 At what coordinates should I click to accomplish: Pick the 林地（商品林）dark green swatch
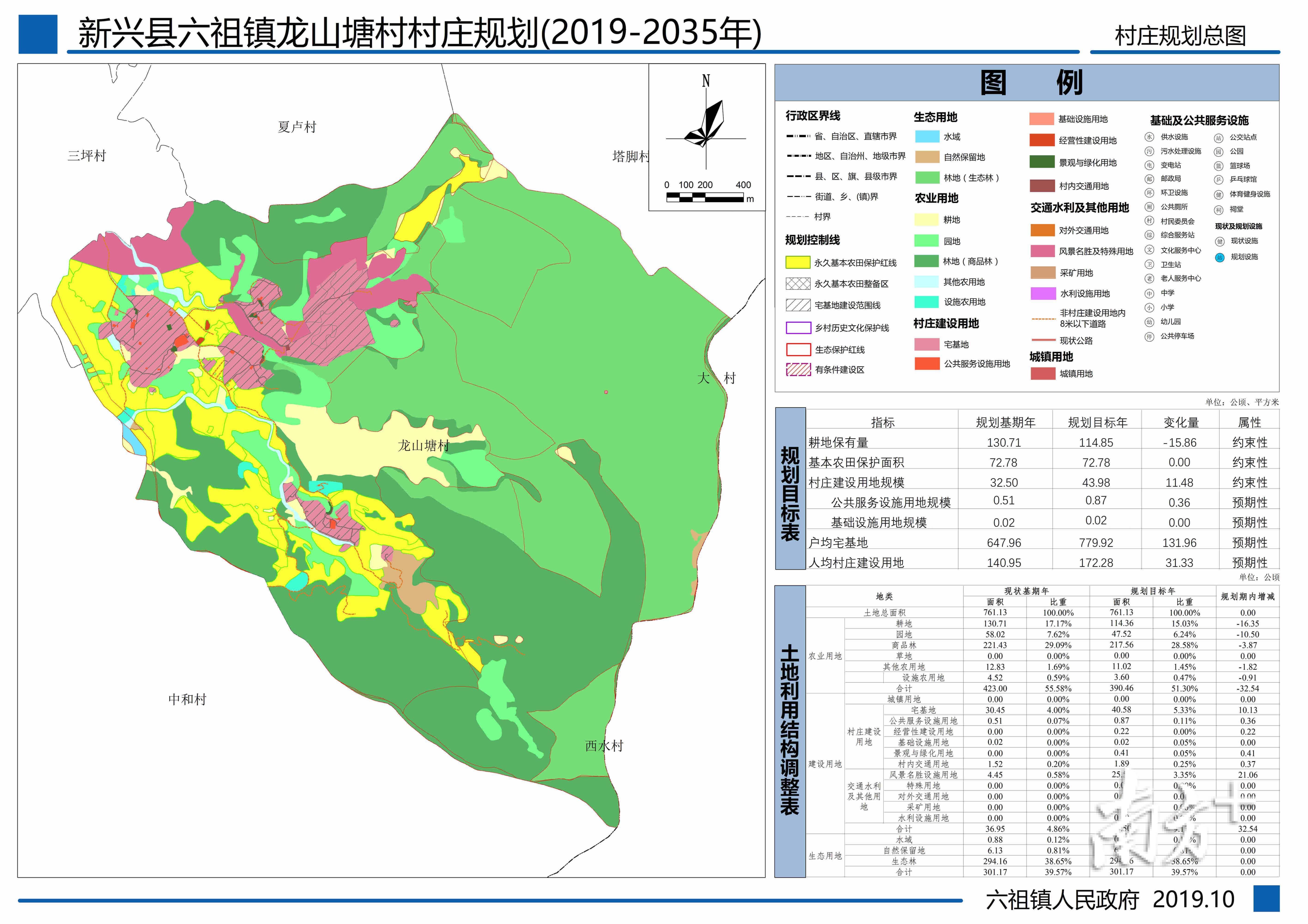click(927, 261)
